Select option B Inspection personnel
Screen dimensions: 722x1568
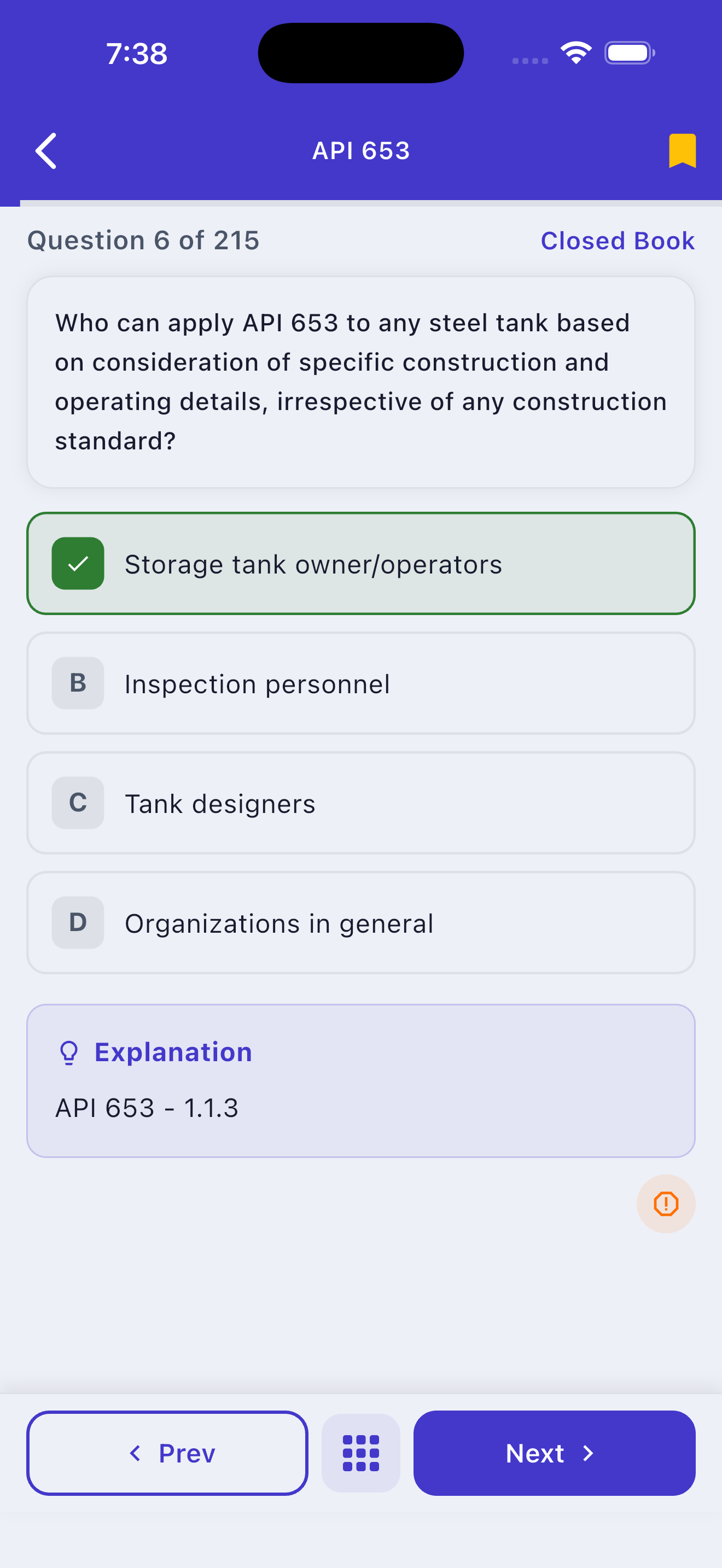point(360,683)
